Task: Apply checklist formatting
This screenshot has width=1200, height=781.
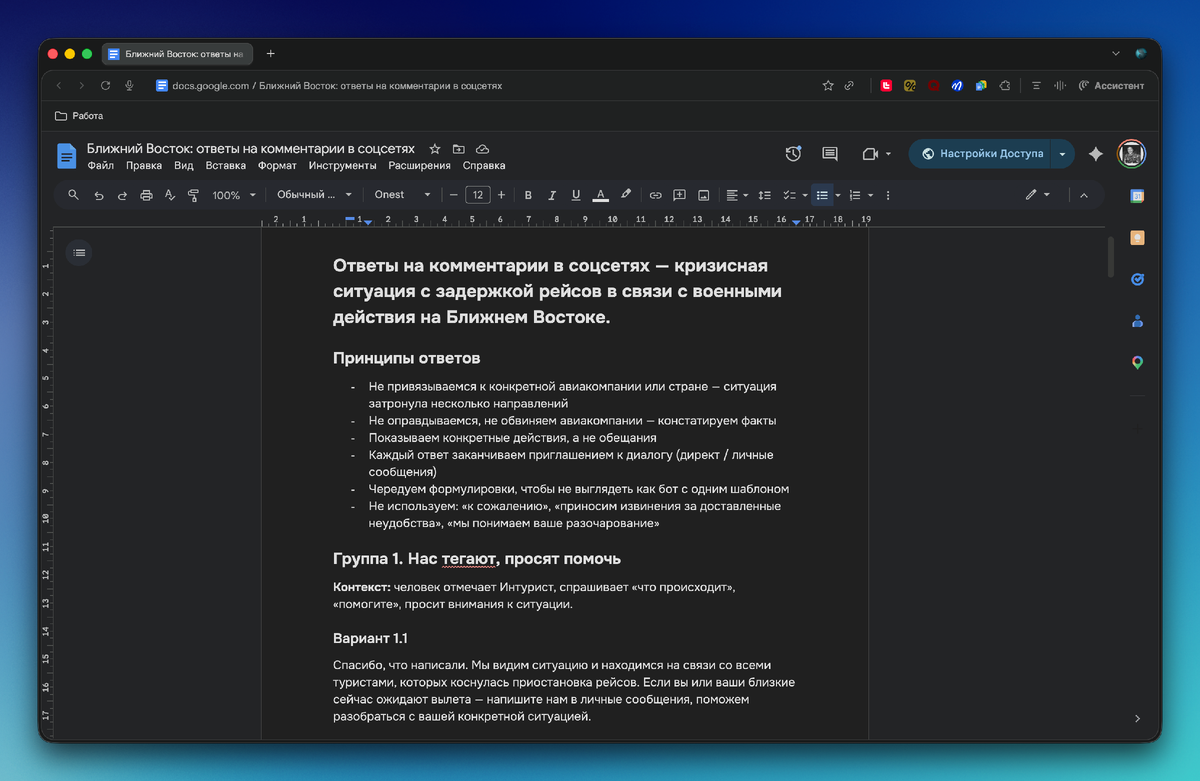Action: (x=789, y=195)
